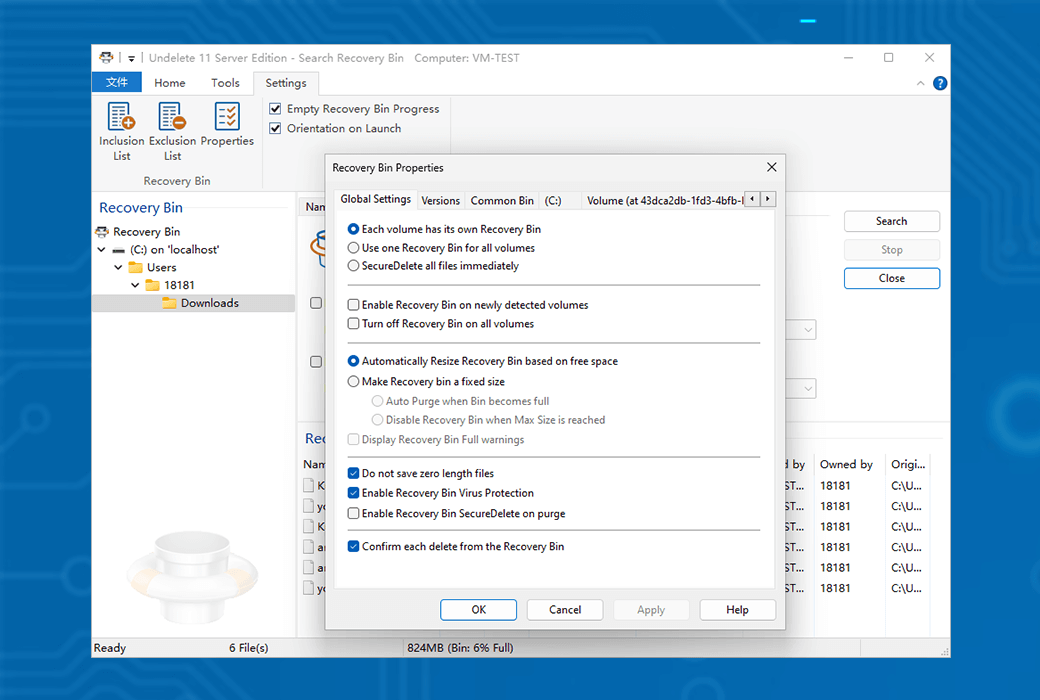Click the Owned by column header
Image resolution: width=1040 pixels, height=700 pixels.
pos(846,465)
